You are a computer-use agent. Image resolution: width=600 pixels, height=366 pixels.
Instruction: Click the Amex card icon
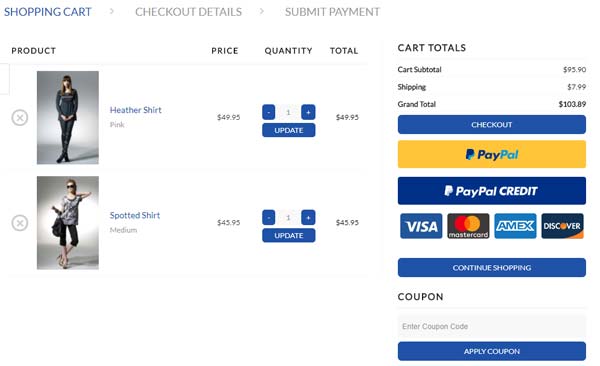point(515,226)
